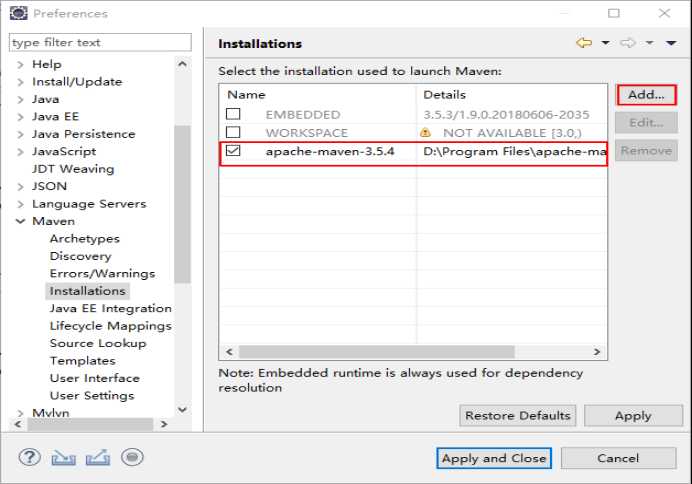Select Java EE Integration under Maven
Screen dimensions: 692x484
pyautogui.click(x=110, y=308)
